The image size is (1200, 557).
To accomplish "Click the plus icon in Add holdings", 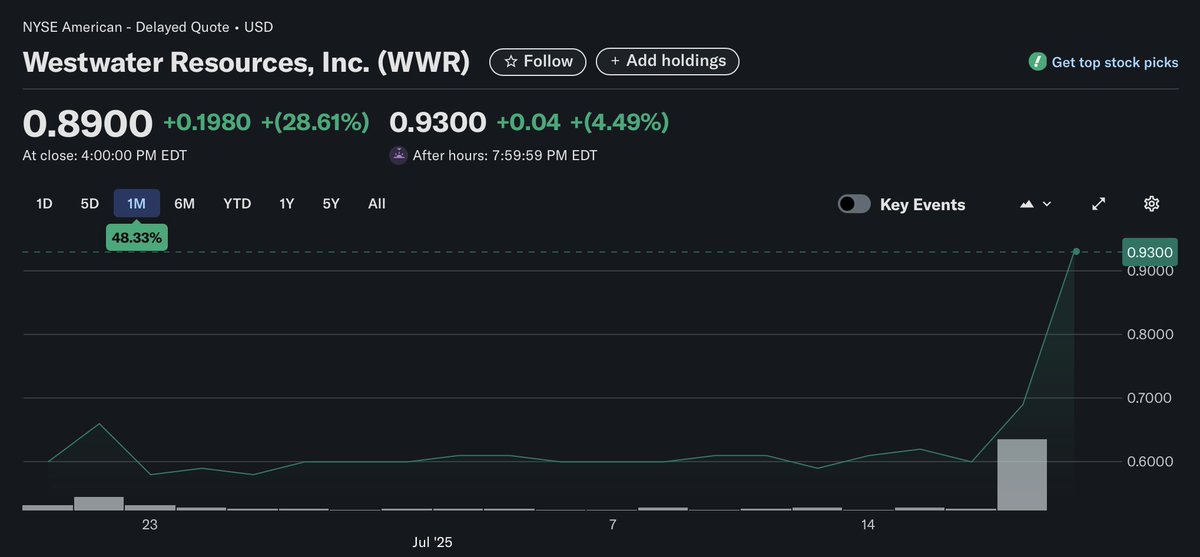I will 614,61.
